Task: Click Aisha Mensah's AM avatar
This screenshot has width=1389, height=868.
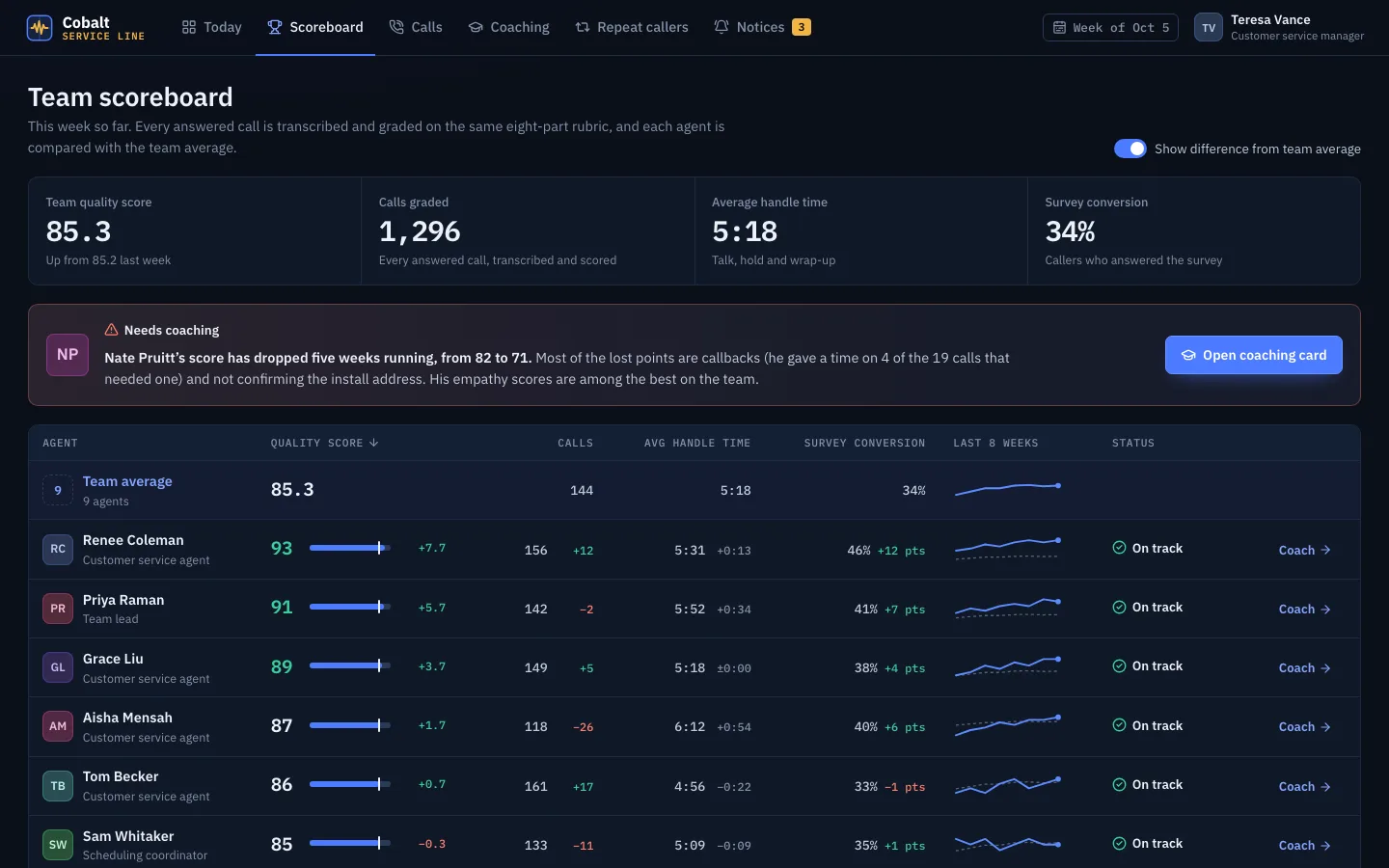Action: (x=58, y=726)
